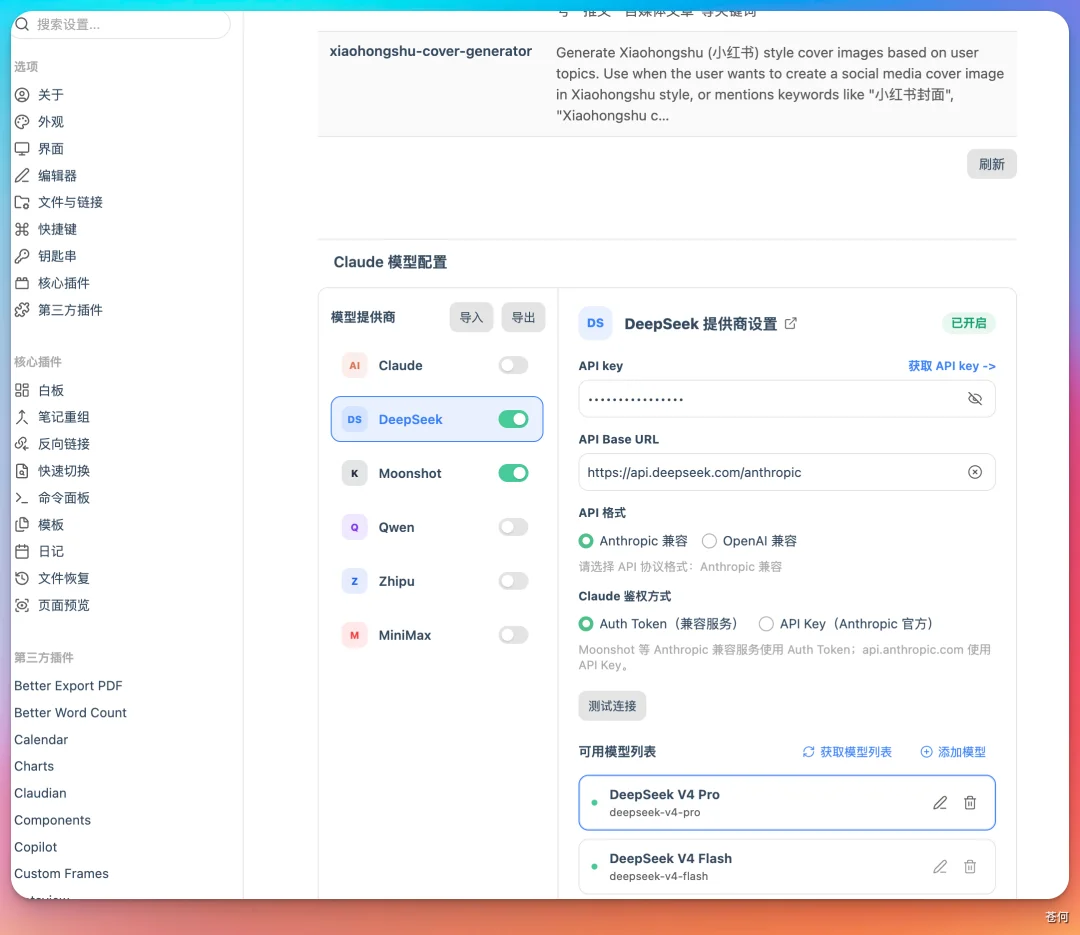
Task: Select Anthropic 兼容 API format
Action: click(x=586, y=541)
